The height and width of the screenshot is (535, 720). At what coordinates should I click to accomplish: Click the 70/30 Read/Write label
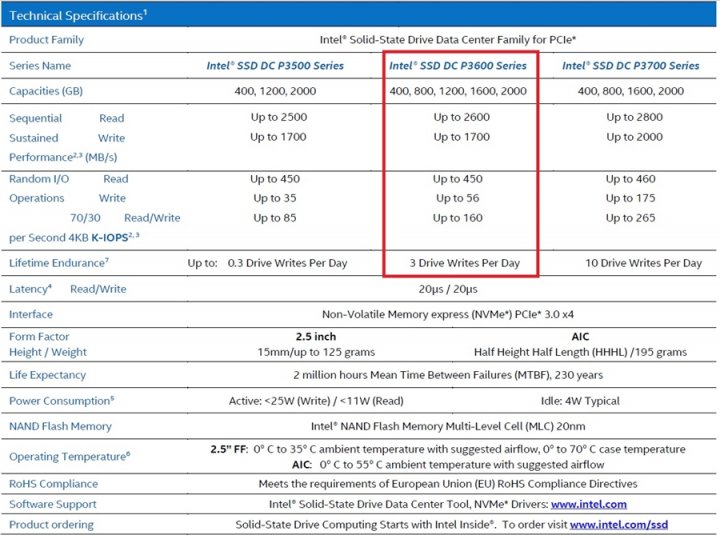125,218
